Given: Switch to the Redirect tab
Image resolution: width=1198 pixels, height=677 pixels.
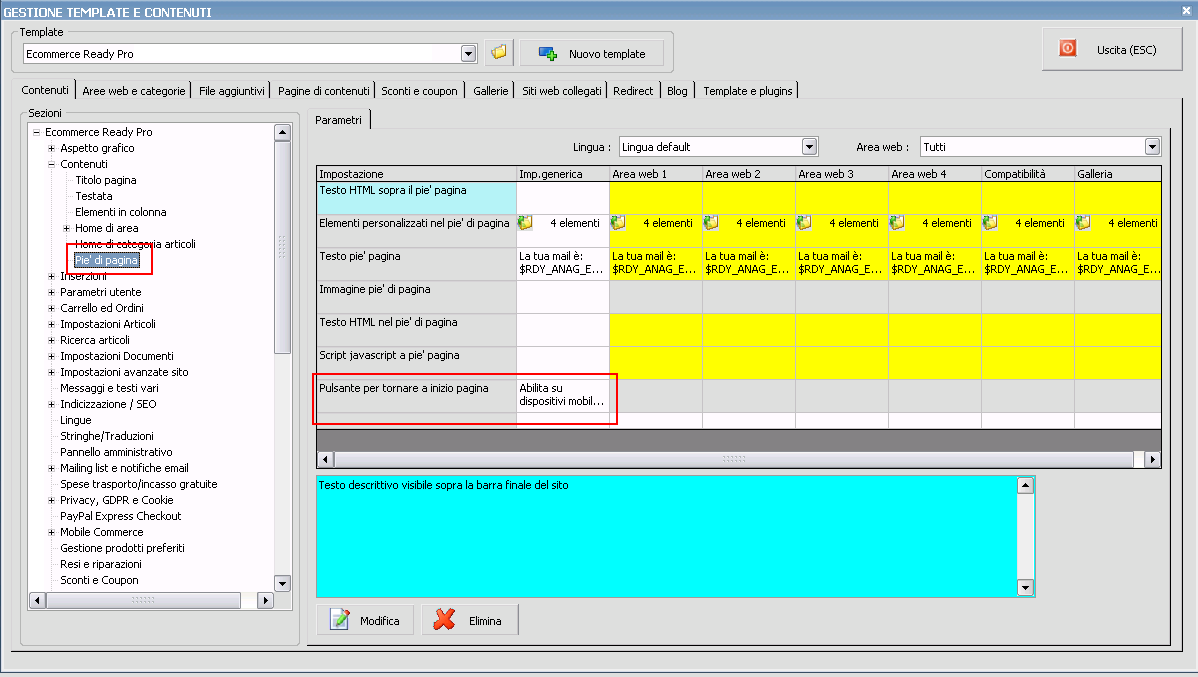Looking at the screenshot, I should [633, 91].
